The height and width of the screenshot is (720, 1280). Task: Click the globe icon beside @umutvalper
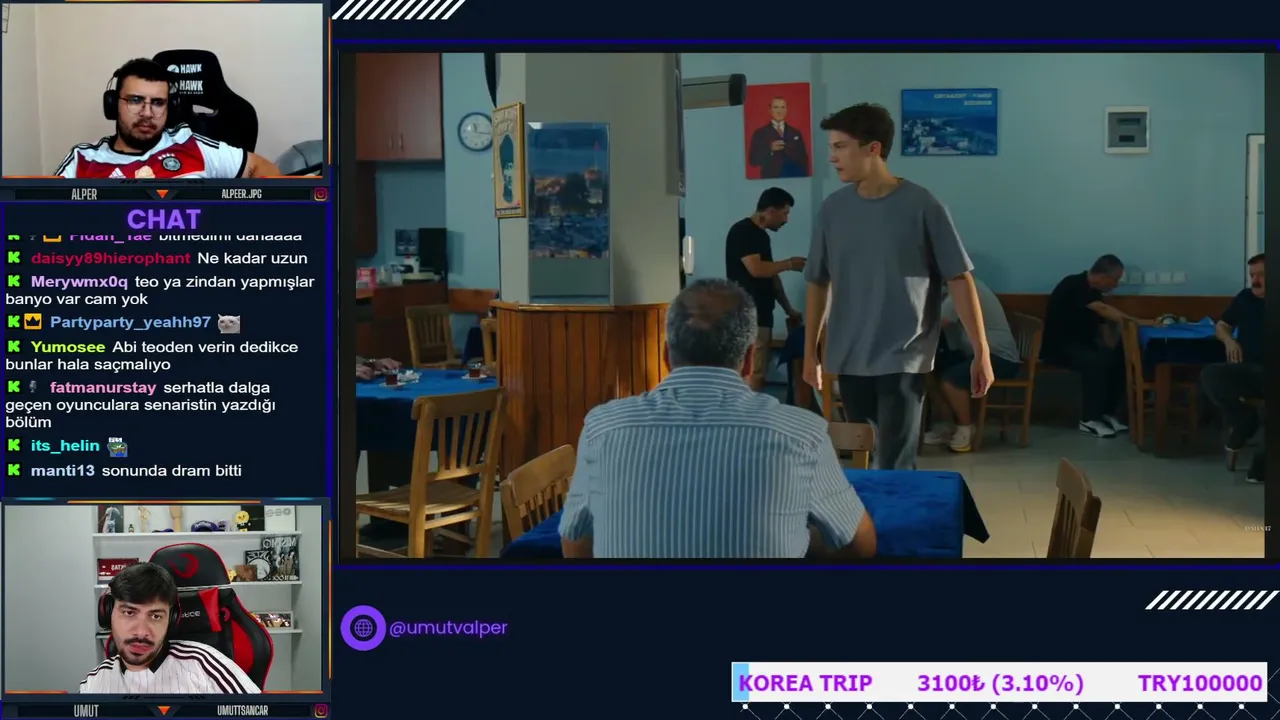click(x=363, y=628)
